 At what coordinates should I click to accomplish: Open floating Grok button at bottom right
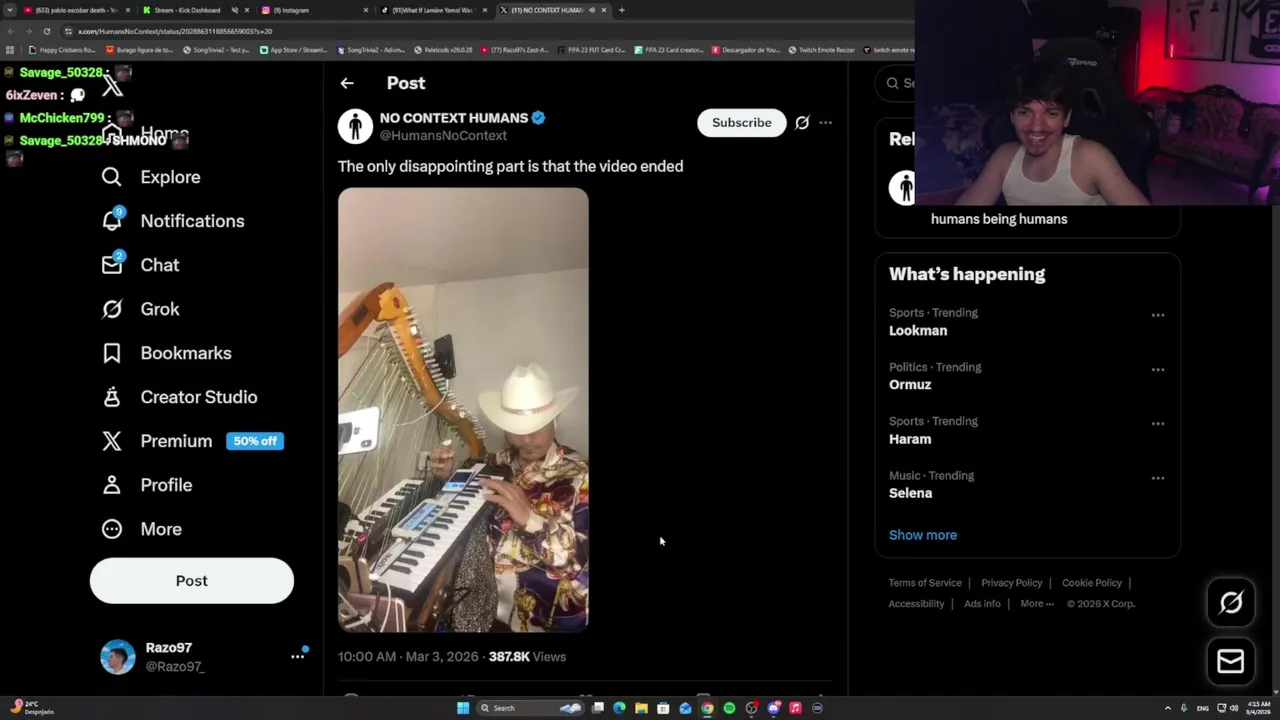(x=1231, y=602)
